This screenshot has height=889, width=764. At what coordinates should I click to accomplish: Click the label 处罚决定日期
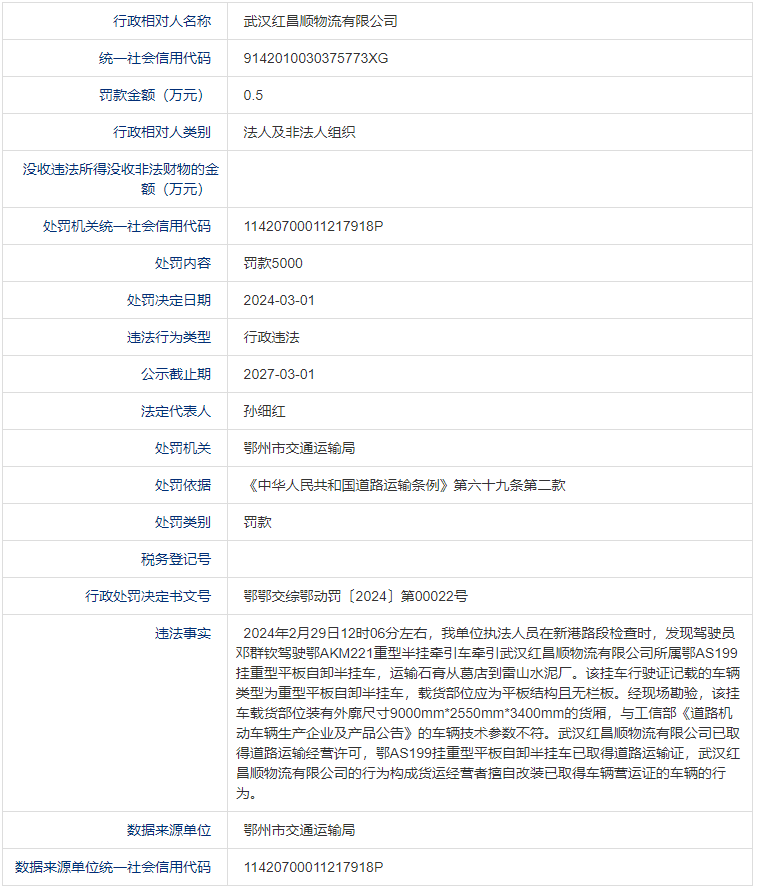[x=168, y=300]
